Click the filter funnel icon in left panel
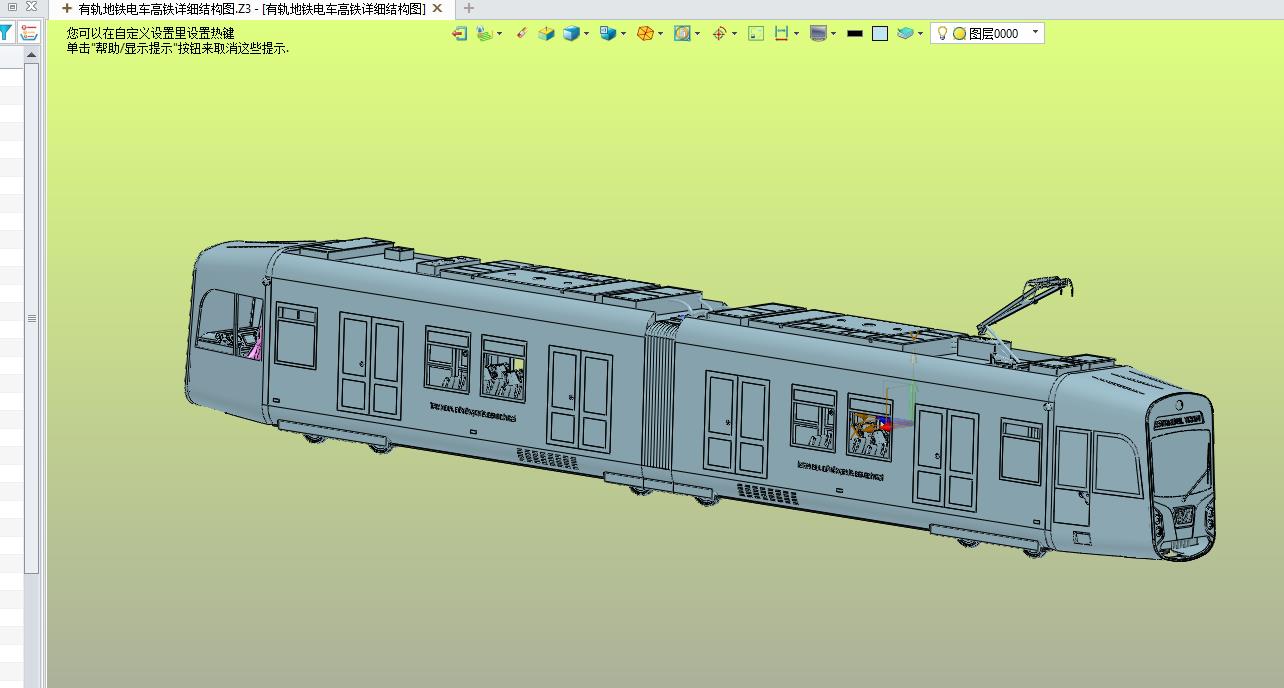The height and width of the screenshot is (688, 1284). (5, 33)
